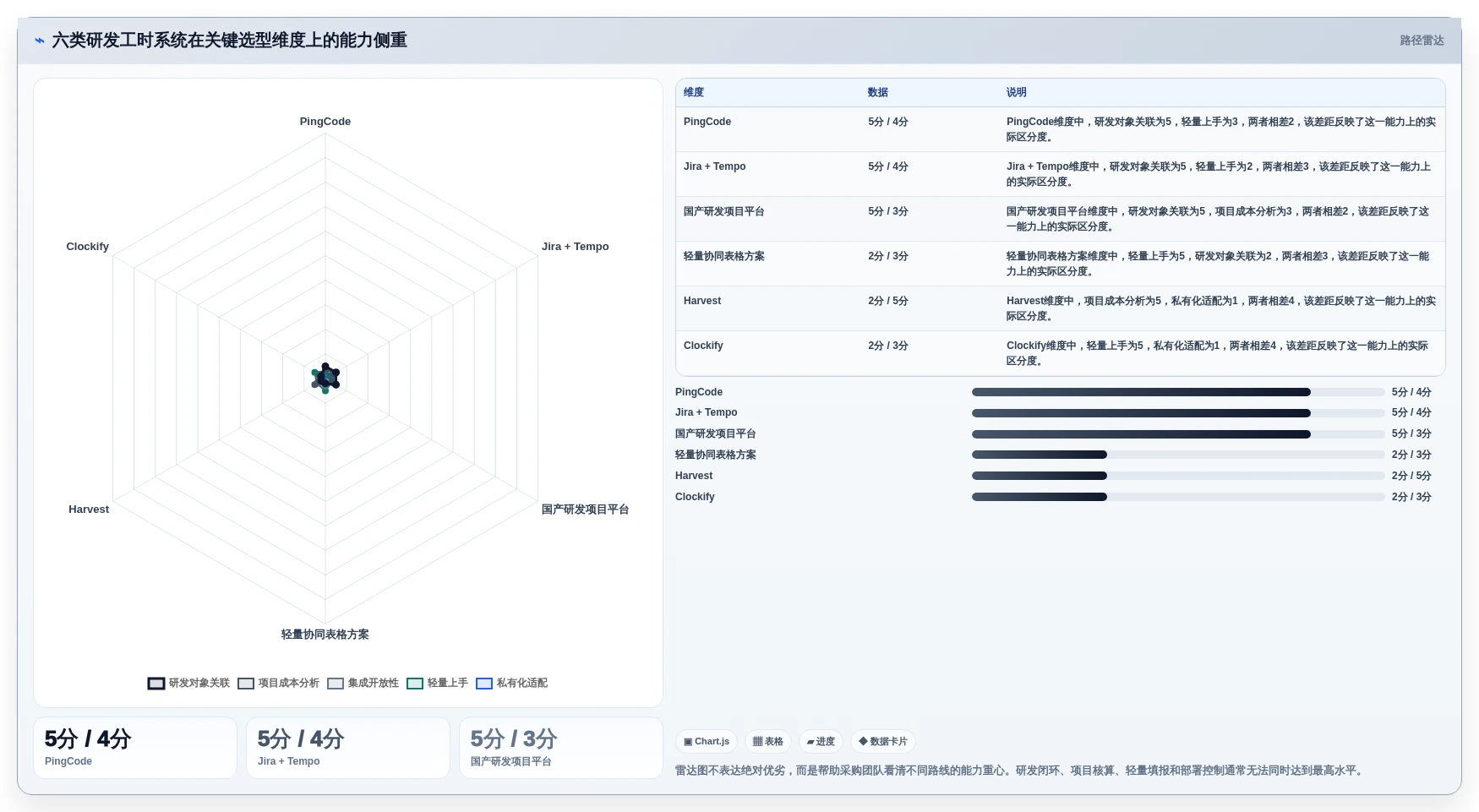Click the 维度 column header
Screen dimensions: 1479x812
click(694, 92)
